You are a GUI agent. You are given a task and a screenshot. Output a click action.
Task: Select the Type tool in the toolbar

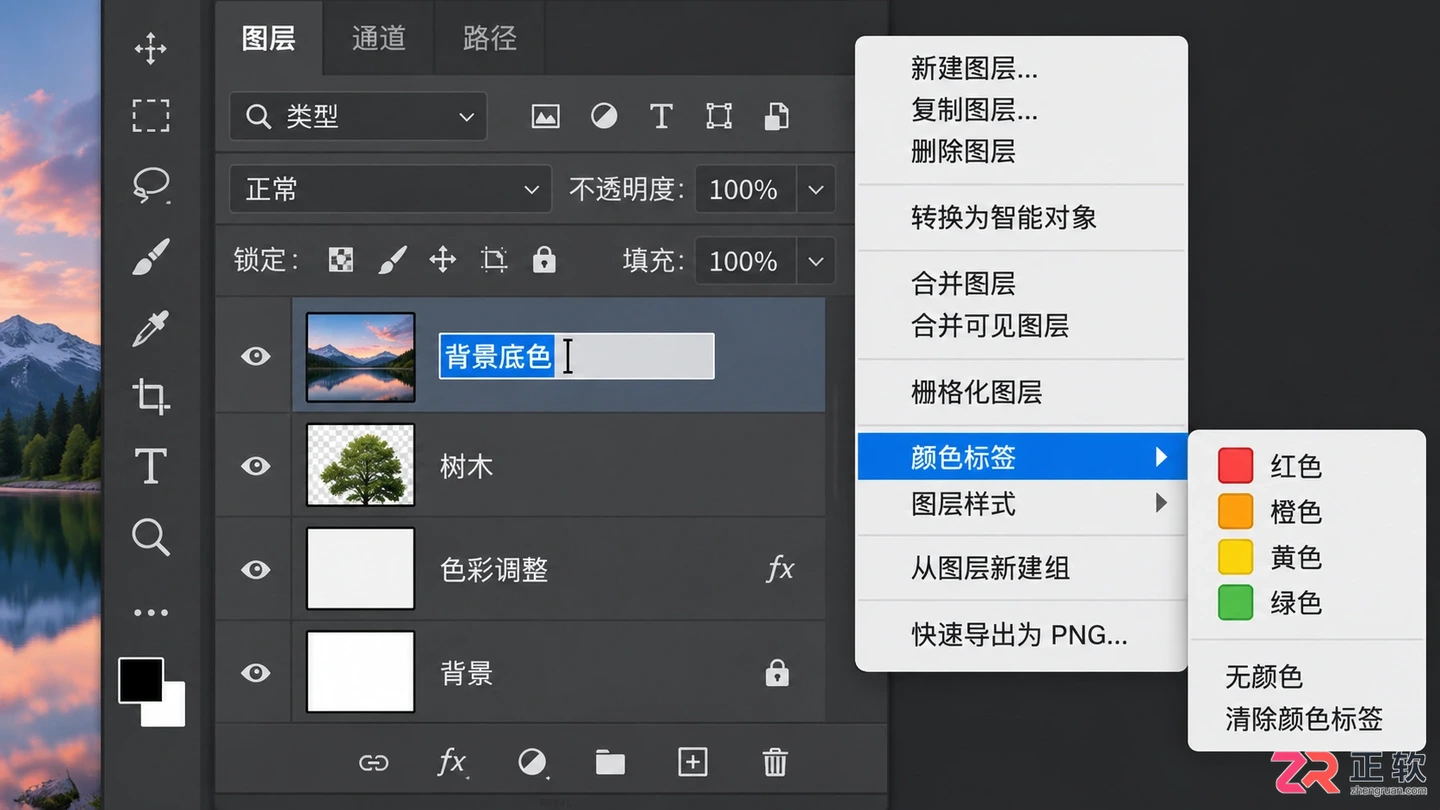151,466
